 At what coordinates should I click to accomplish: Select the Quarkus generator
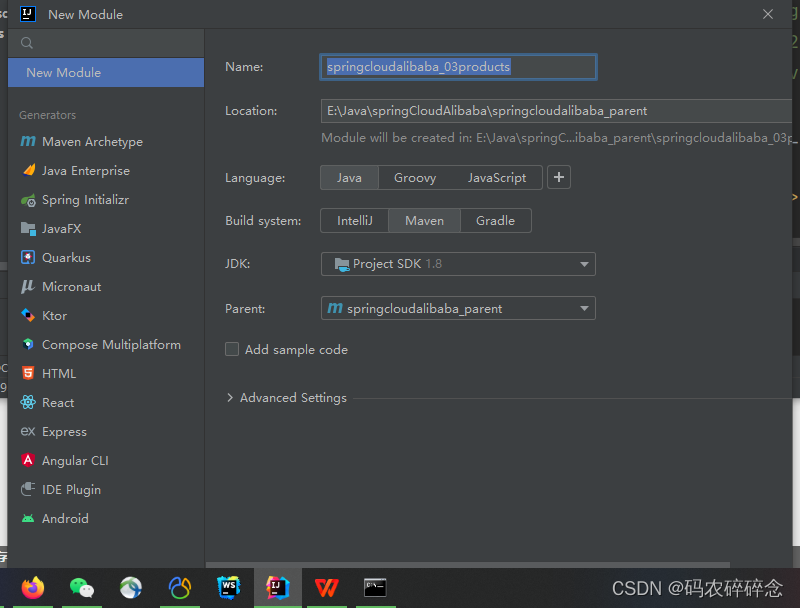tap(106, 258)
